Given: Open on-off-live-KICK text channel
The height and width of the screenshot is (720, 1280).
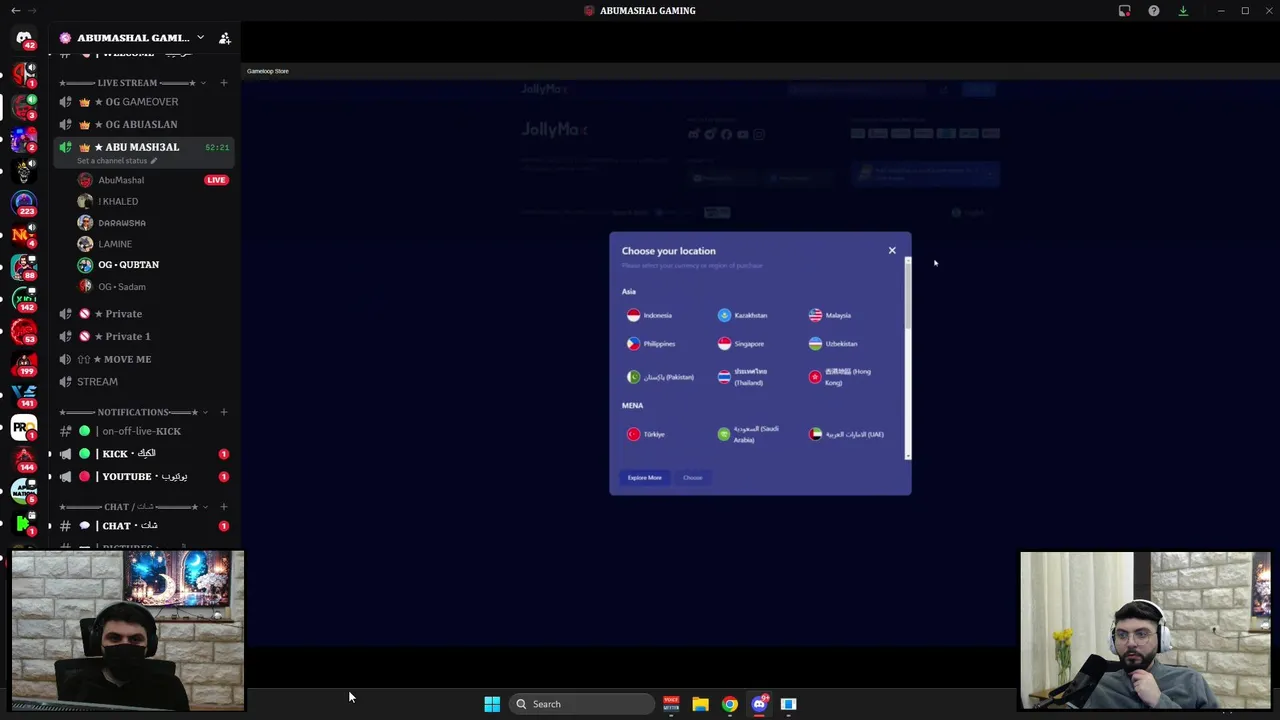Looking at the screenshot, I should pos(144,431).
